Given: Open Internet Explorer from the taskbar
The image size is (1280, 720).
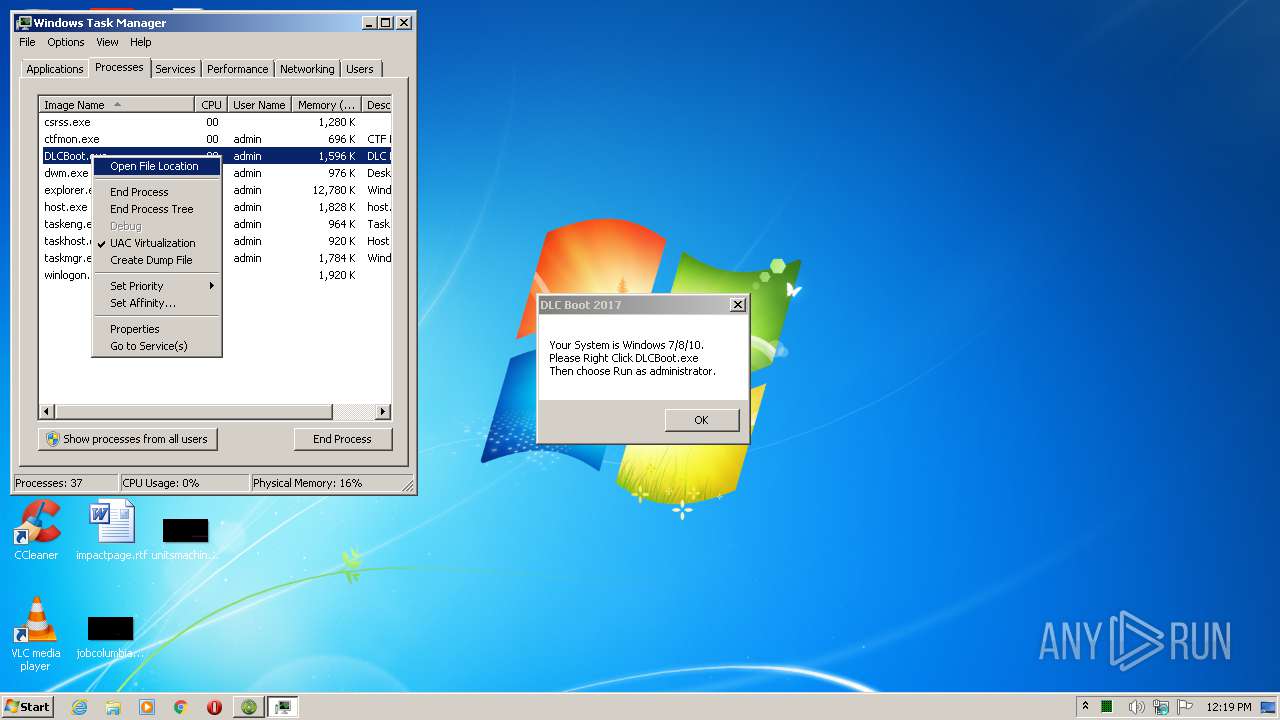Looking at the screenshot, I should pyautogui.click(x=80, y=707).
